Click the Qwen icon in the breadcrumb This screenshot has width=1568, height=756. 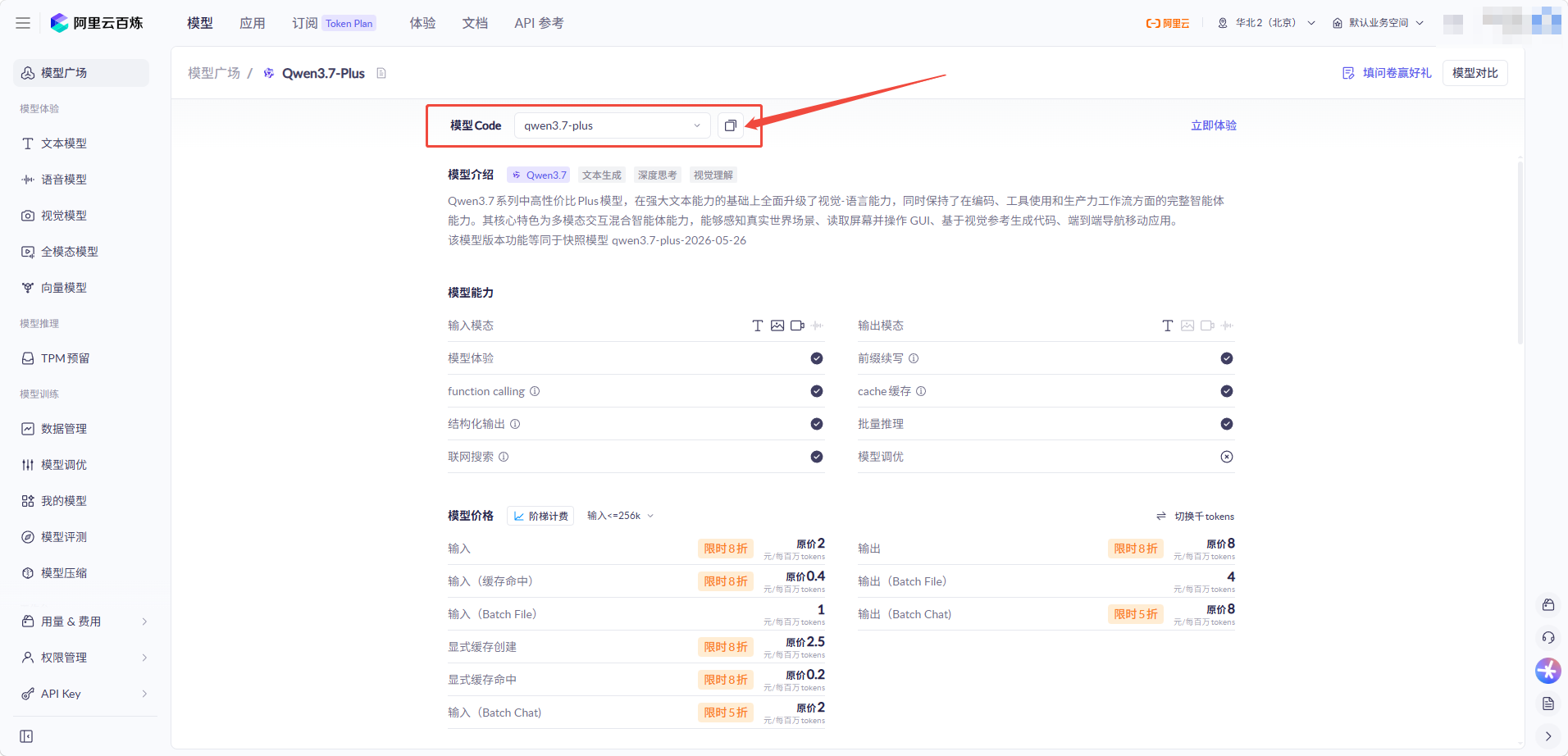click(x=269, y=73)
